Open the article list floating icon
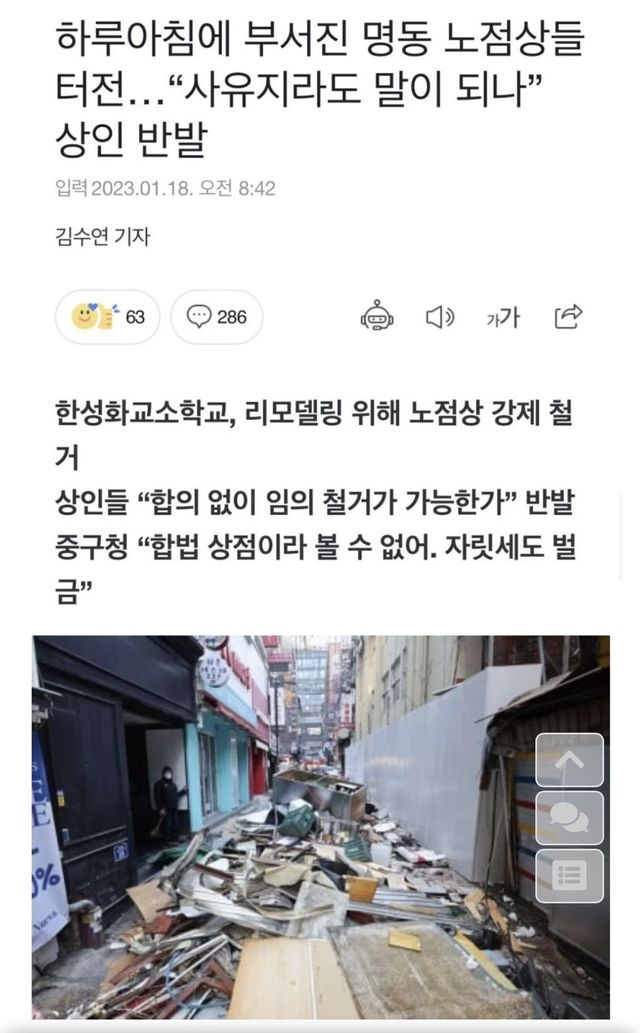The width and height of the screenshot is (640, 1033). point(569,876)
